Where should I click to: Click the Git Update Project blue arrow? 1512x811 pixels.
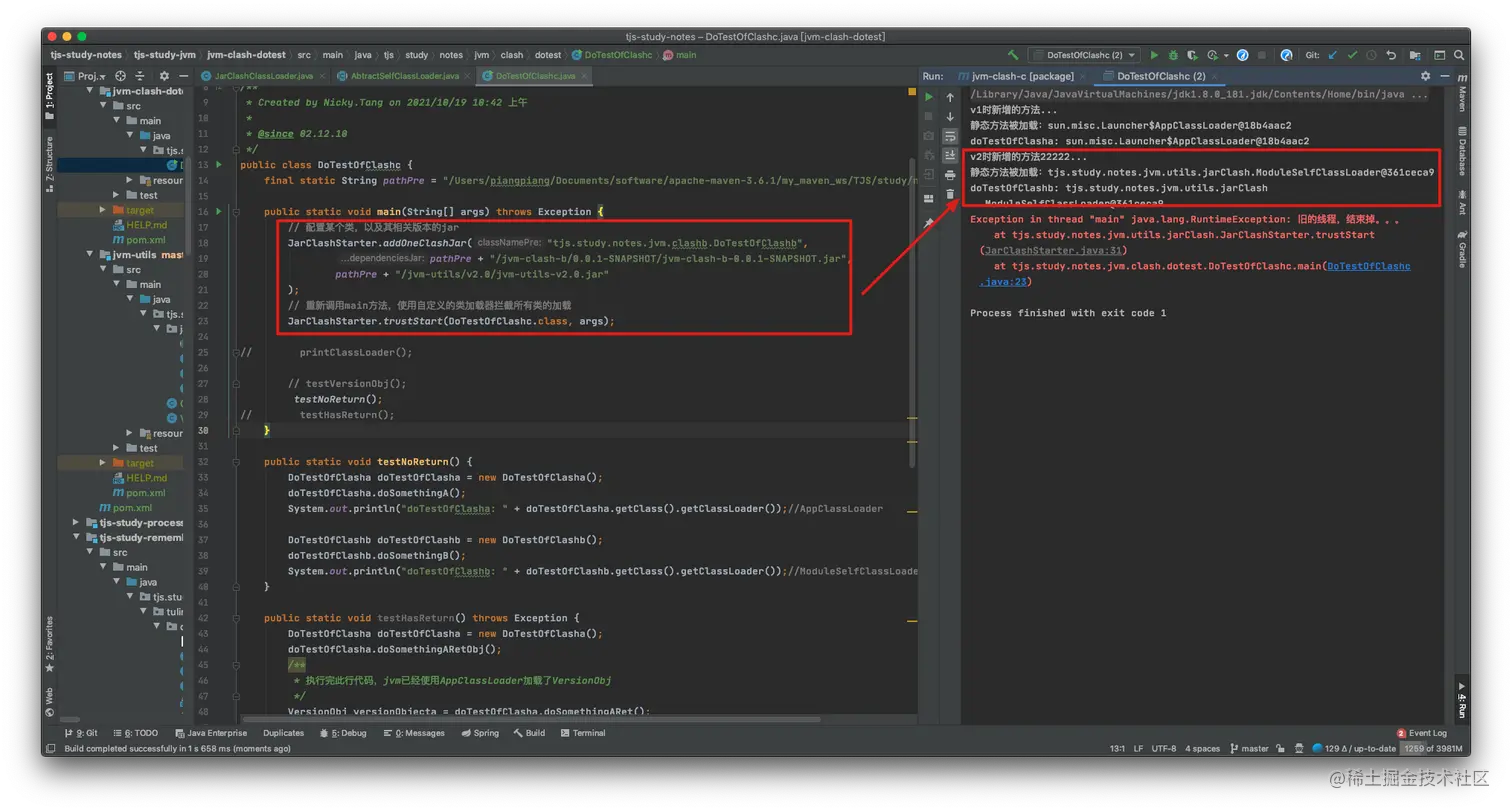pyautogui.click(x=1332, y=55)
